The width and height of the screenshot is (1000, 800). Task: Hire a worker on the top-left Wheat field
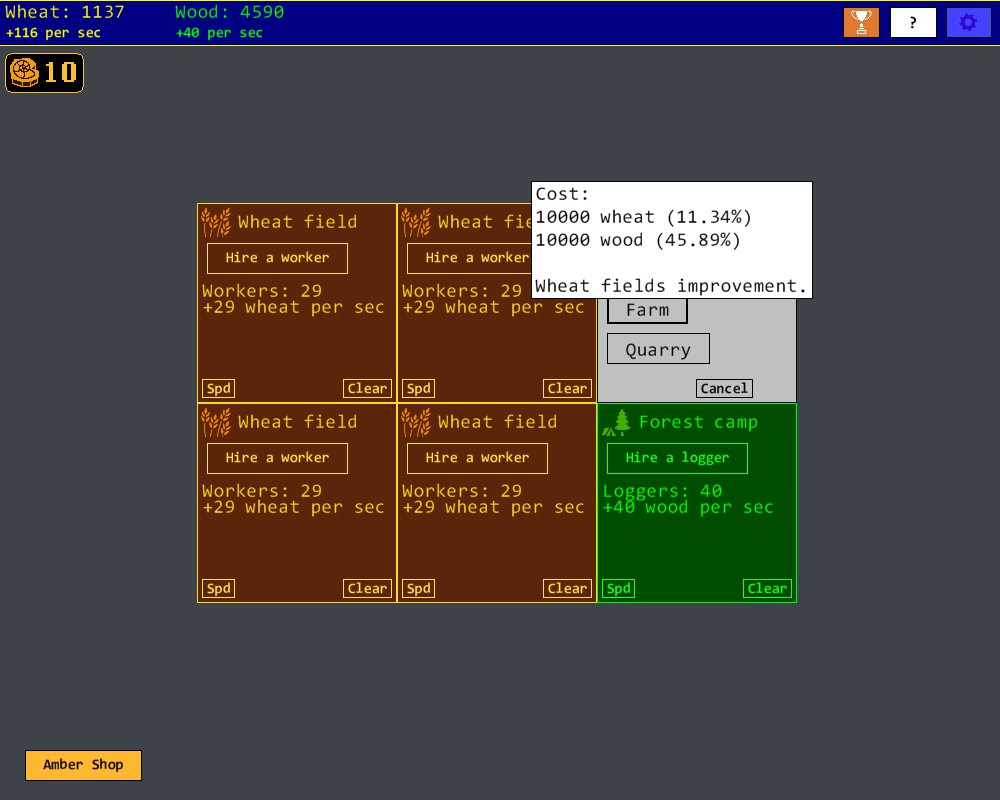[x=277, y=258]
